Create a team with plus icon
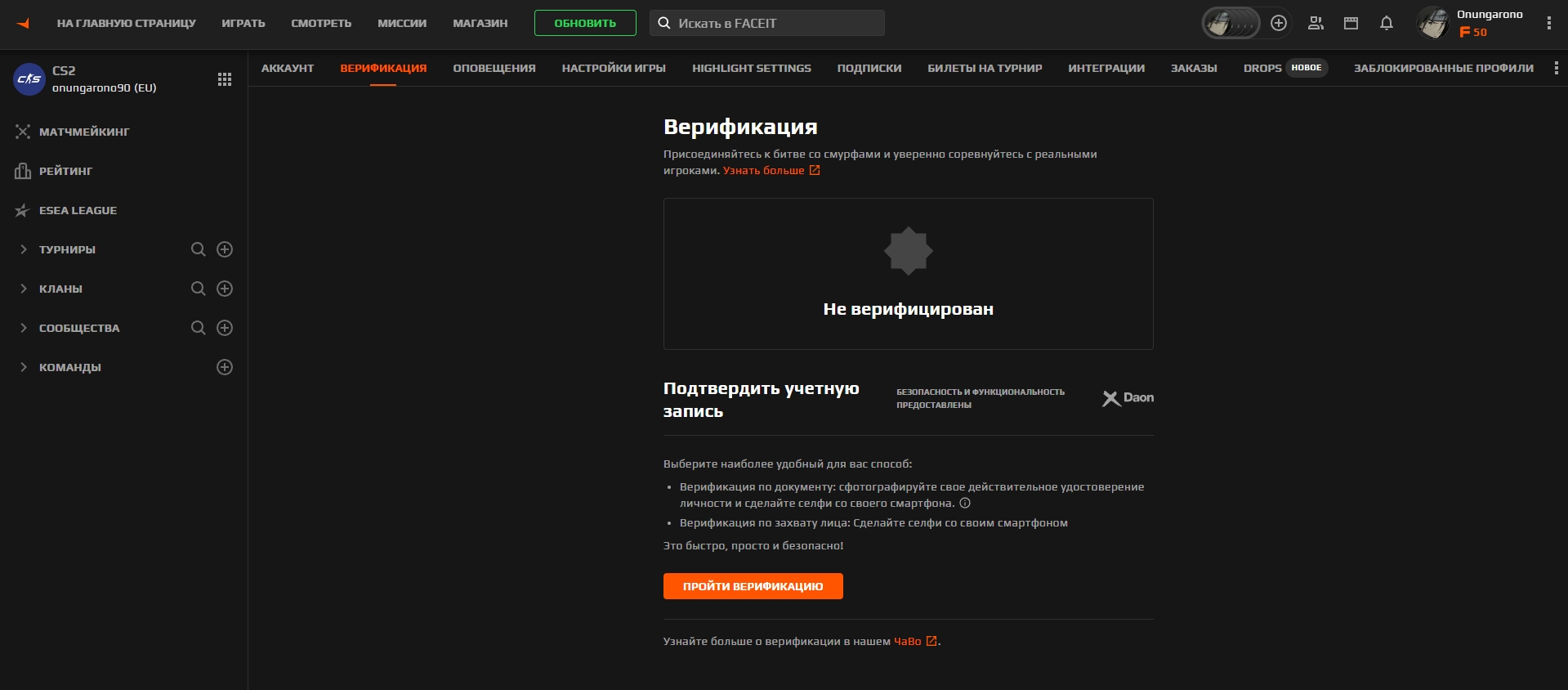1568x690 pixels. [x=225, y=367]
